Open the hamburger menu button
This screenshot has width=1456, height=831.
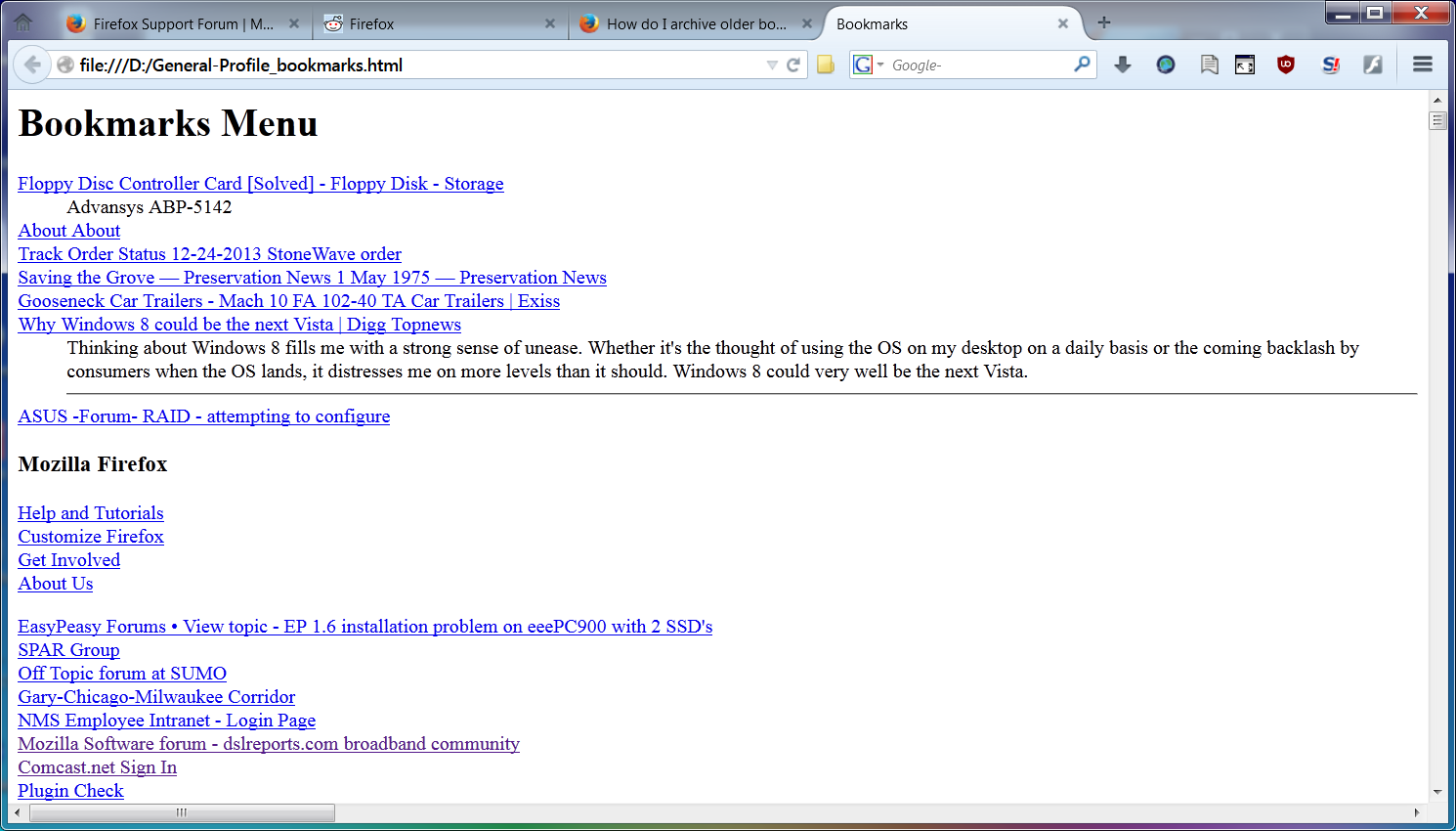click(x=1423, y=65)
